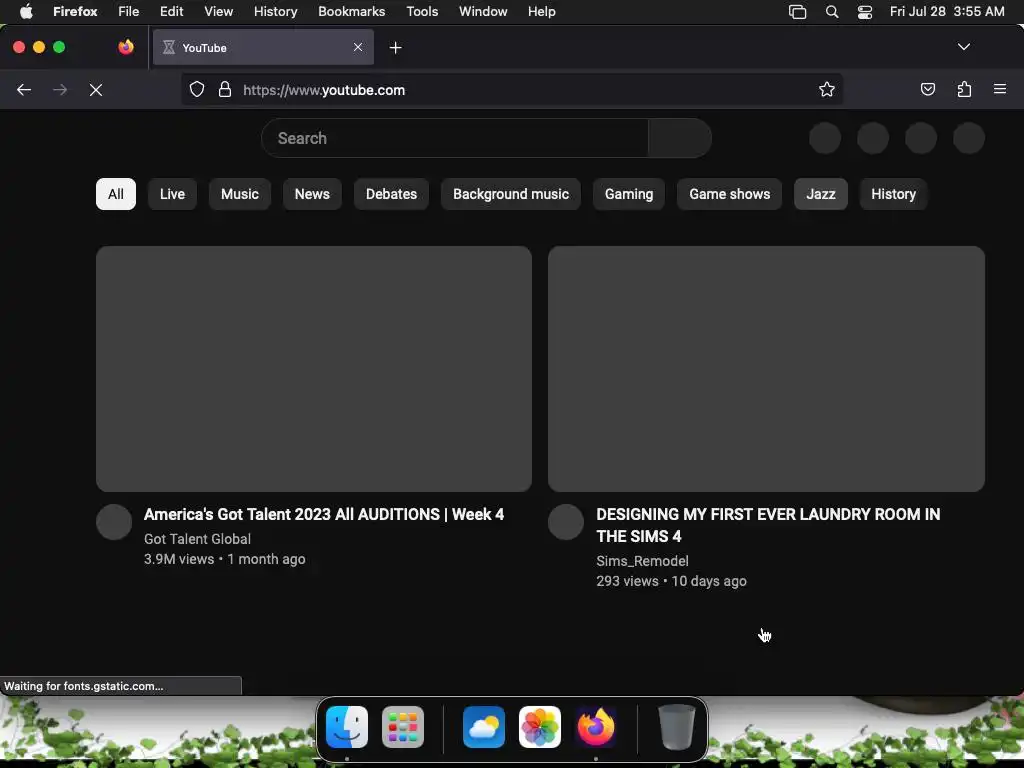
Task: Focus the YouTube Search box
Action: pyautogui.click(x=455, y=138)
